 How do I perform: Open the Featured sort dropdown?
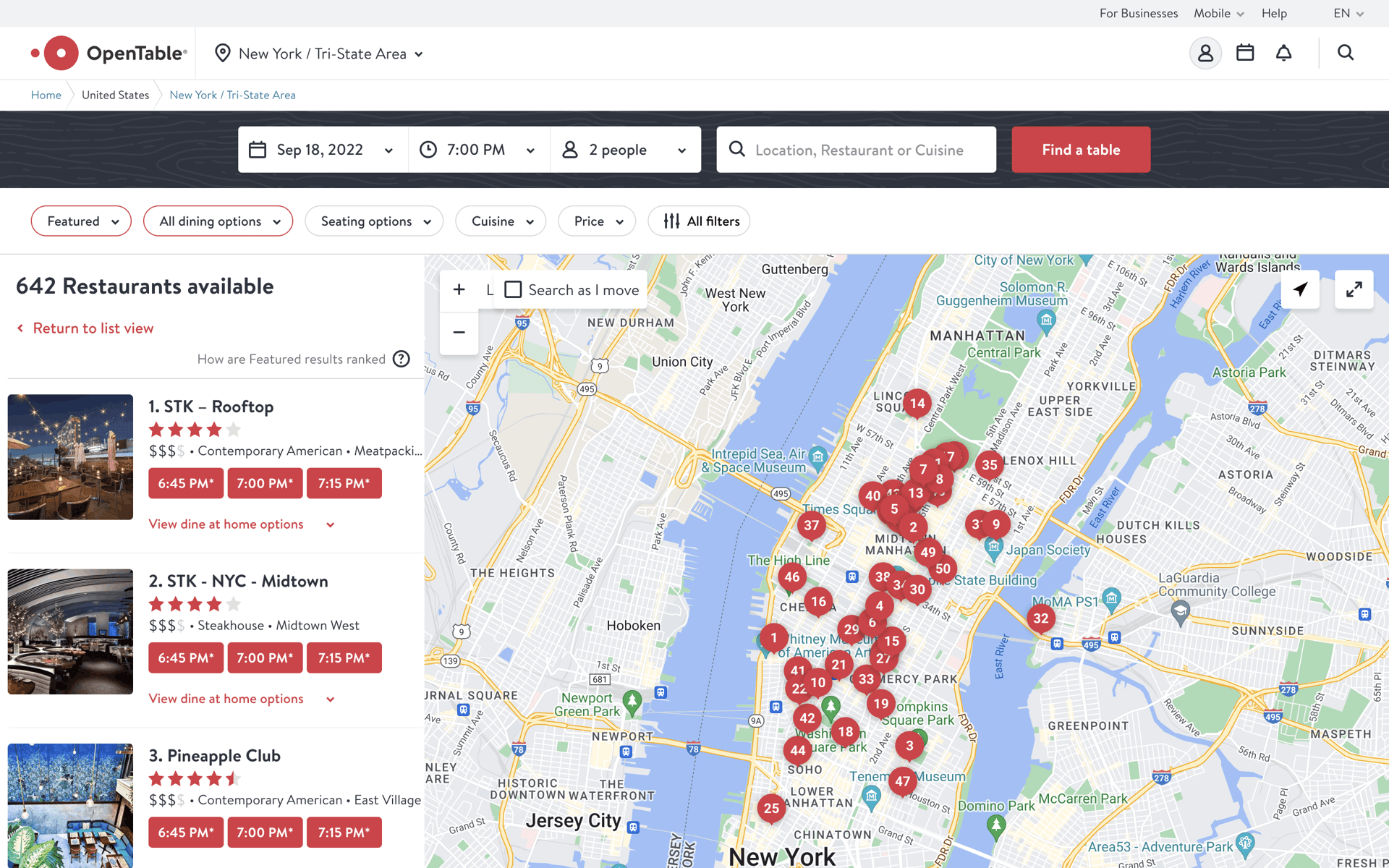(81, 221)
